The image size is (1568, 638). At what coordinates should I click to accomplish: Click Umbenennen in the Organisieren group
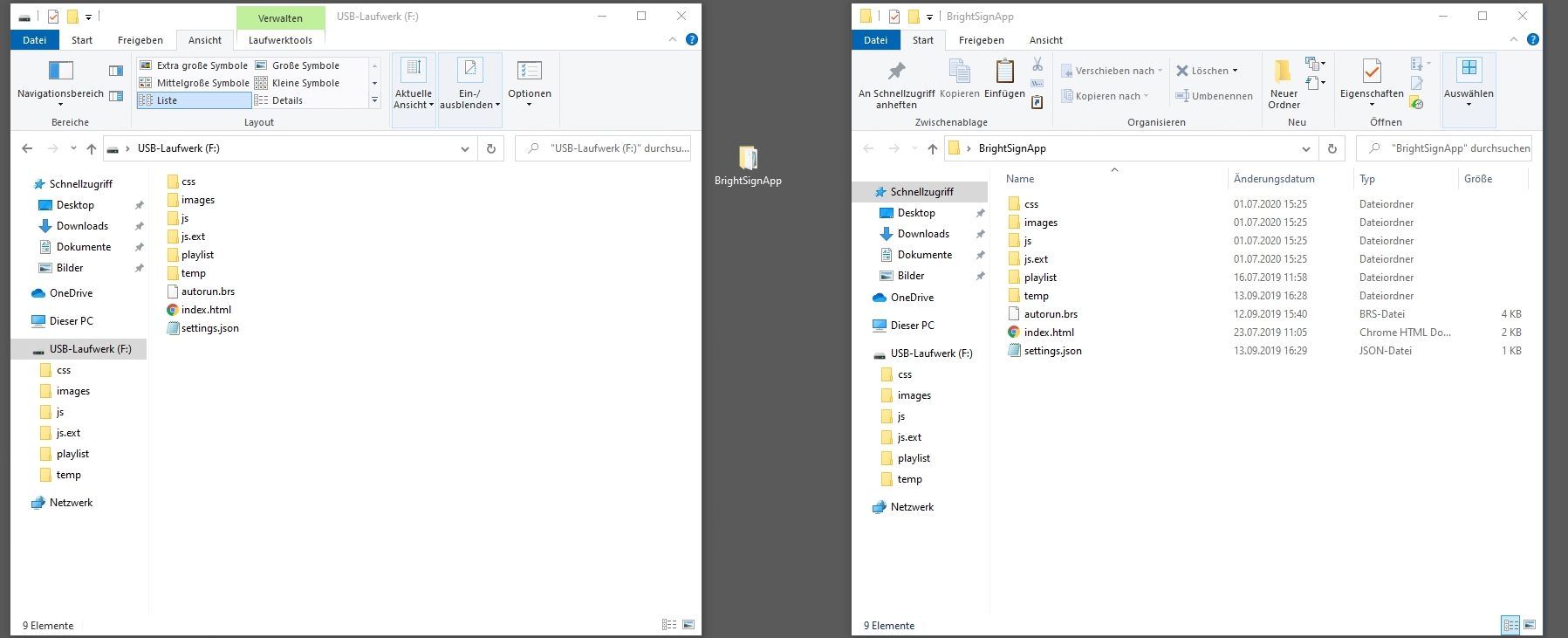coord(1214,96)
